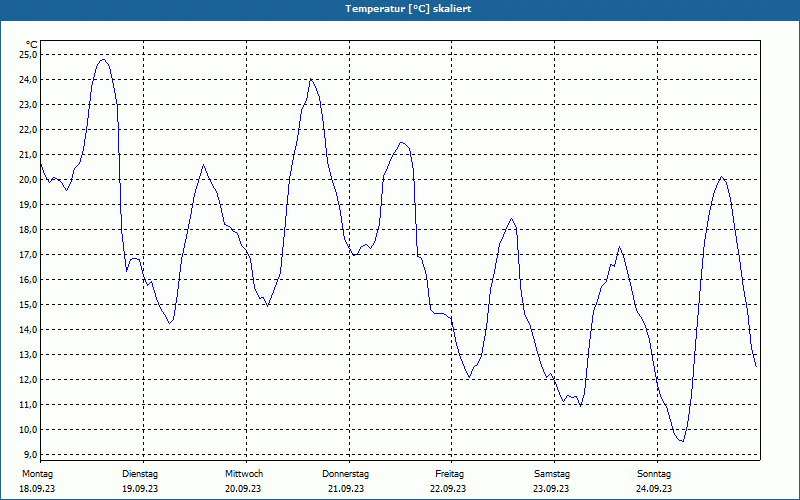Click the 'Sonntag' day label
Image resolution: width=800 pixels, height=500 pixels.
(654, 474)
